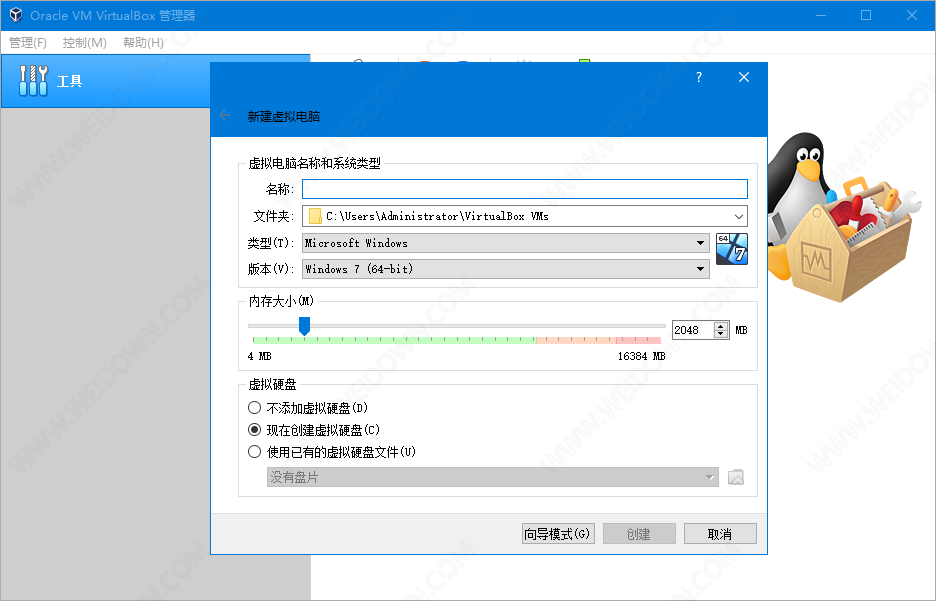This screenshot has width=936, height=601.
Task: Click the VirtualBox logo in title bar
Action: tap(16, 15)
